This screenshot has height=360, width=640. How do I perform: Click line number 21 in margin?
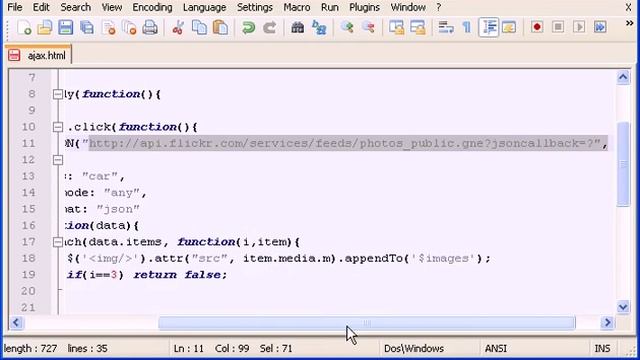click(28, 307)
